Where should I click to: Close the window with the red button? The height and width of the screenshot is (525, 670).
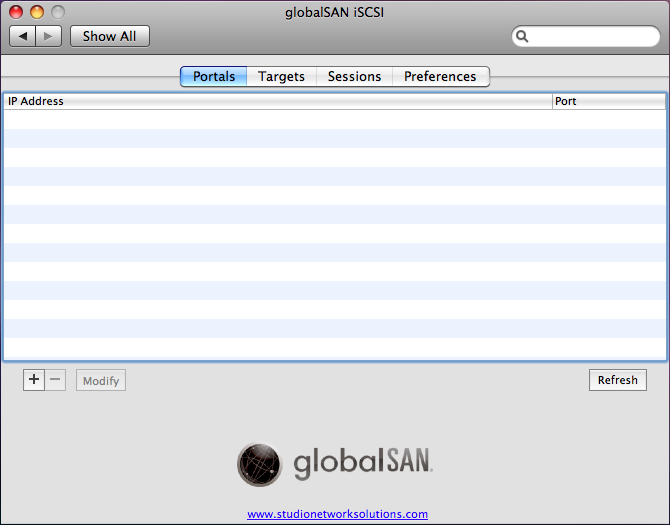tap(16, 12)
